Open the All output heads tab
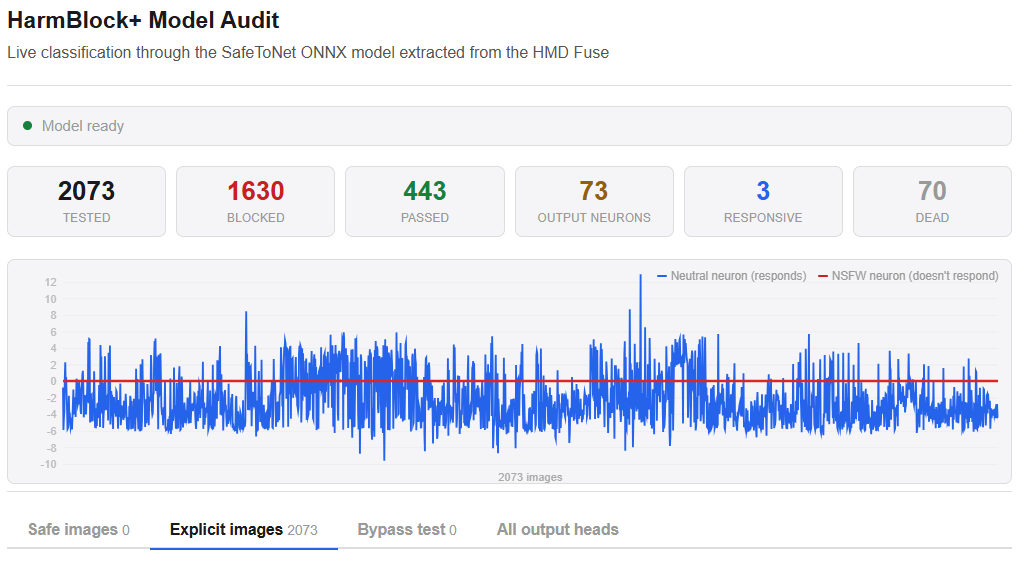The height and width of the screenshot is (561, 1031). click(558, 529)
